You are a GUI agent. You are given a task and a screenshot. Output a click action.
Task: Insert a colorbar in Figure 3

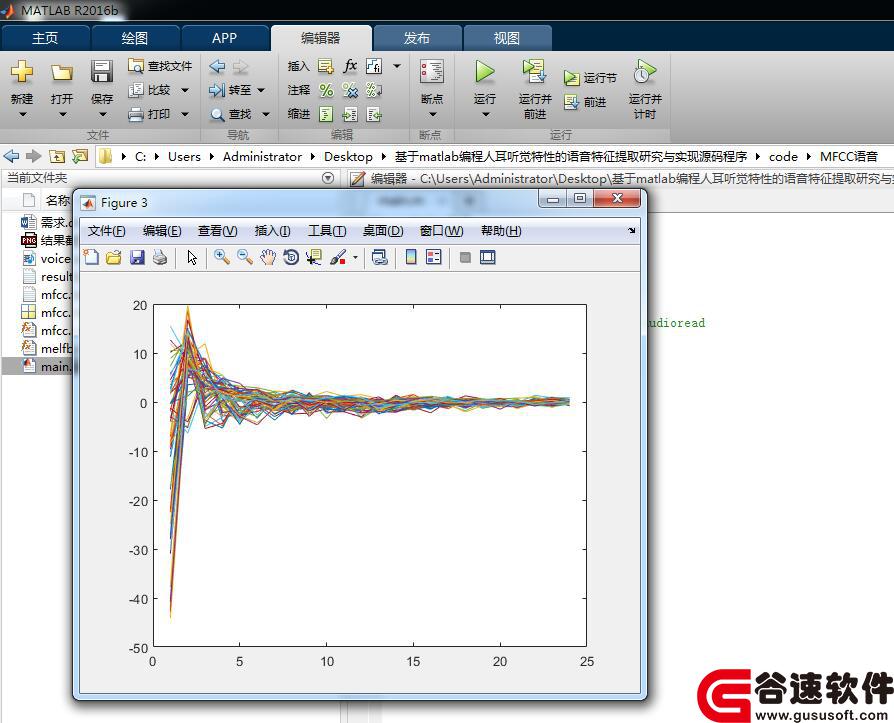(411, 257)
